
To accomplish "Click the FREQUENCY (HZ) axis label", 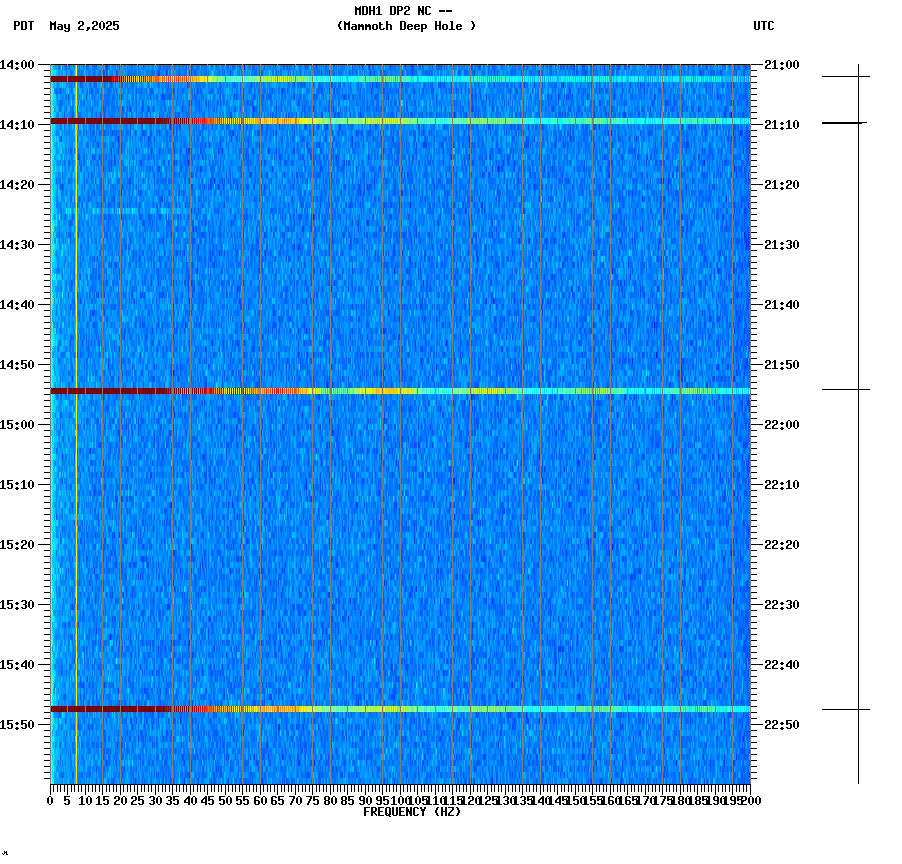I will point(412,813).
